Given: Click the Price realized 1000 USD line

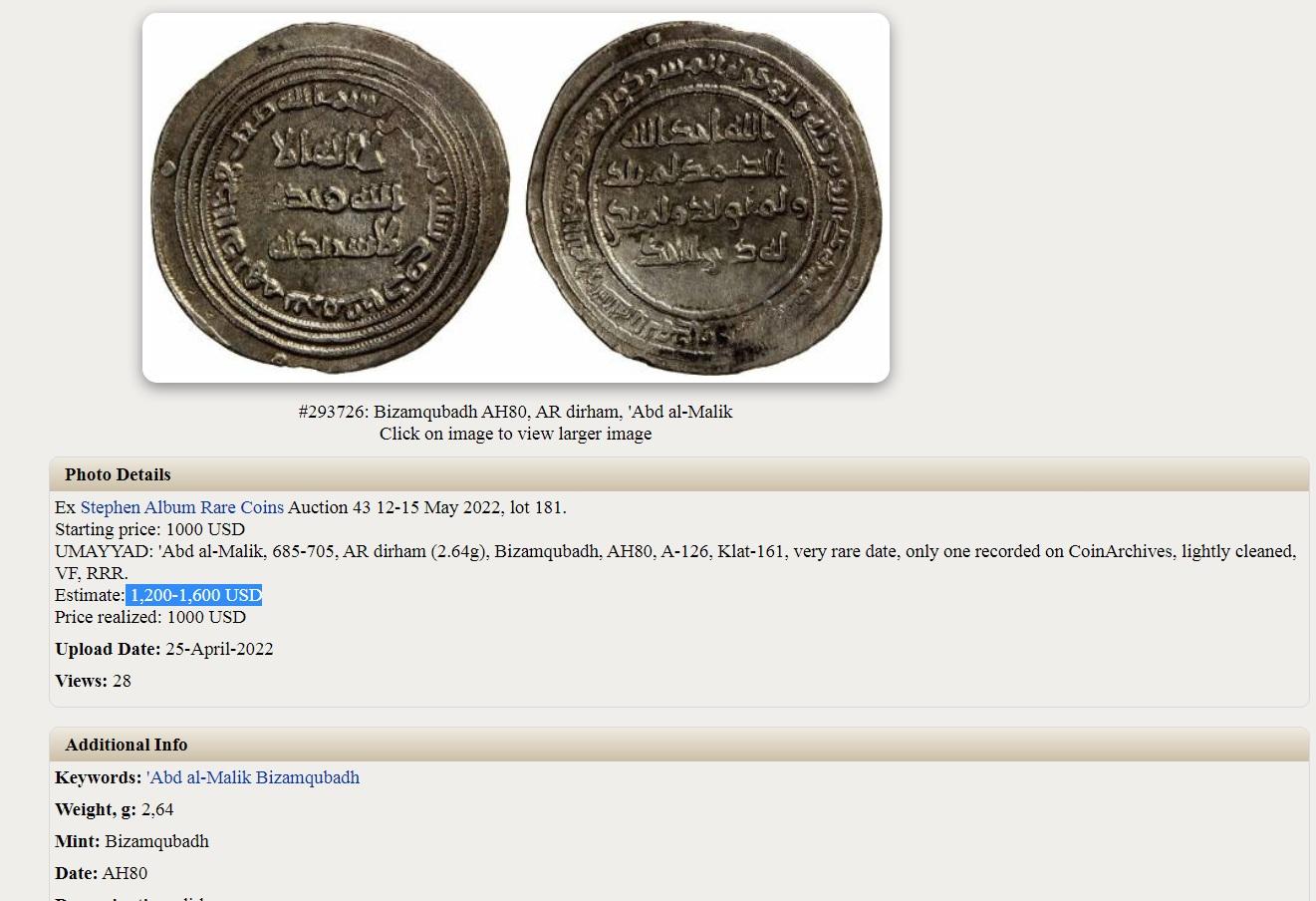Looking at the screenshot, I should click(x=150, y=617).
